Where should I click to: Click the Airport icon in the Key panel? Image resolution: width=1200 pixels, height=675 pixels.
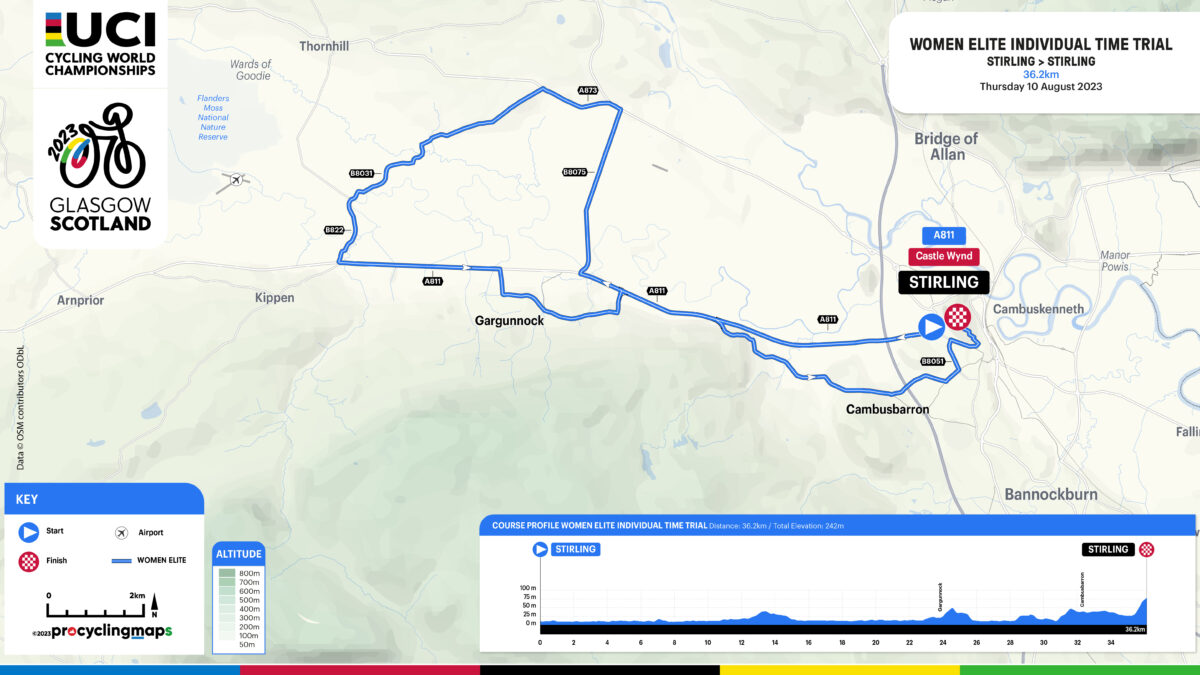click(121, 532)
